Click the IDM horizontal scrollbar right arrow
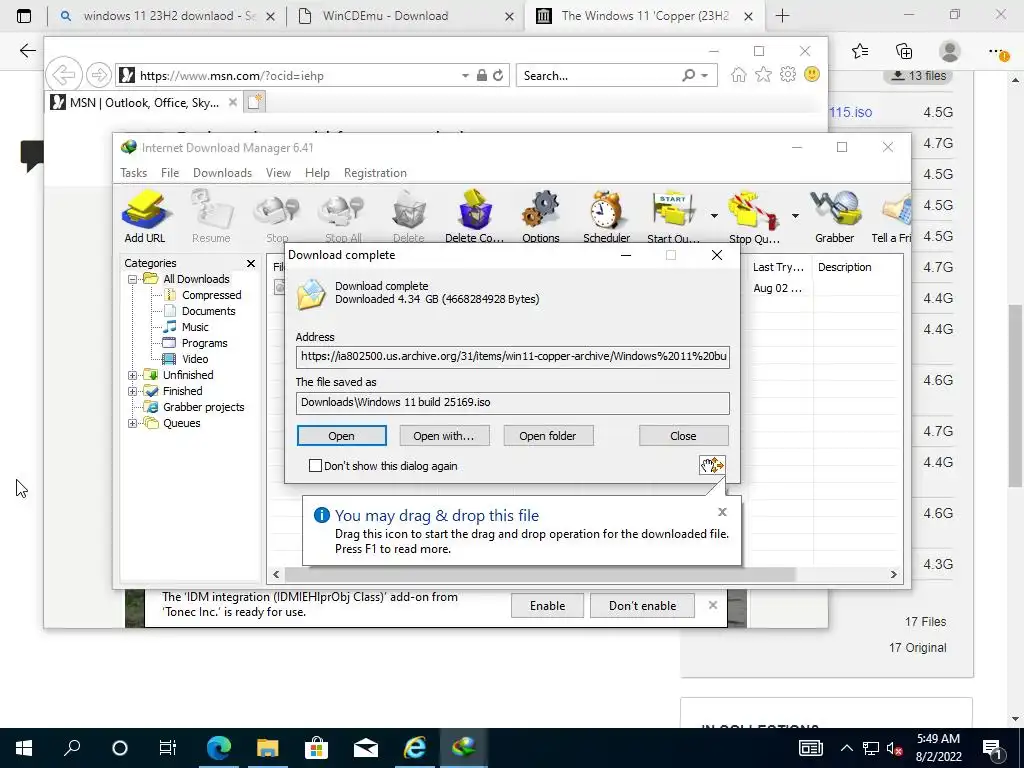 point(893,574)
